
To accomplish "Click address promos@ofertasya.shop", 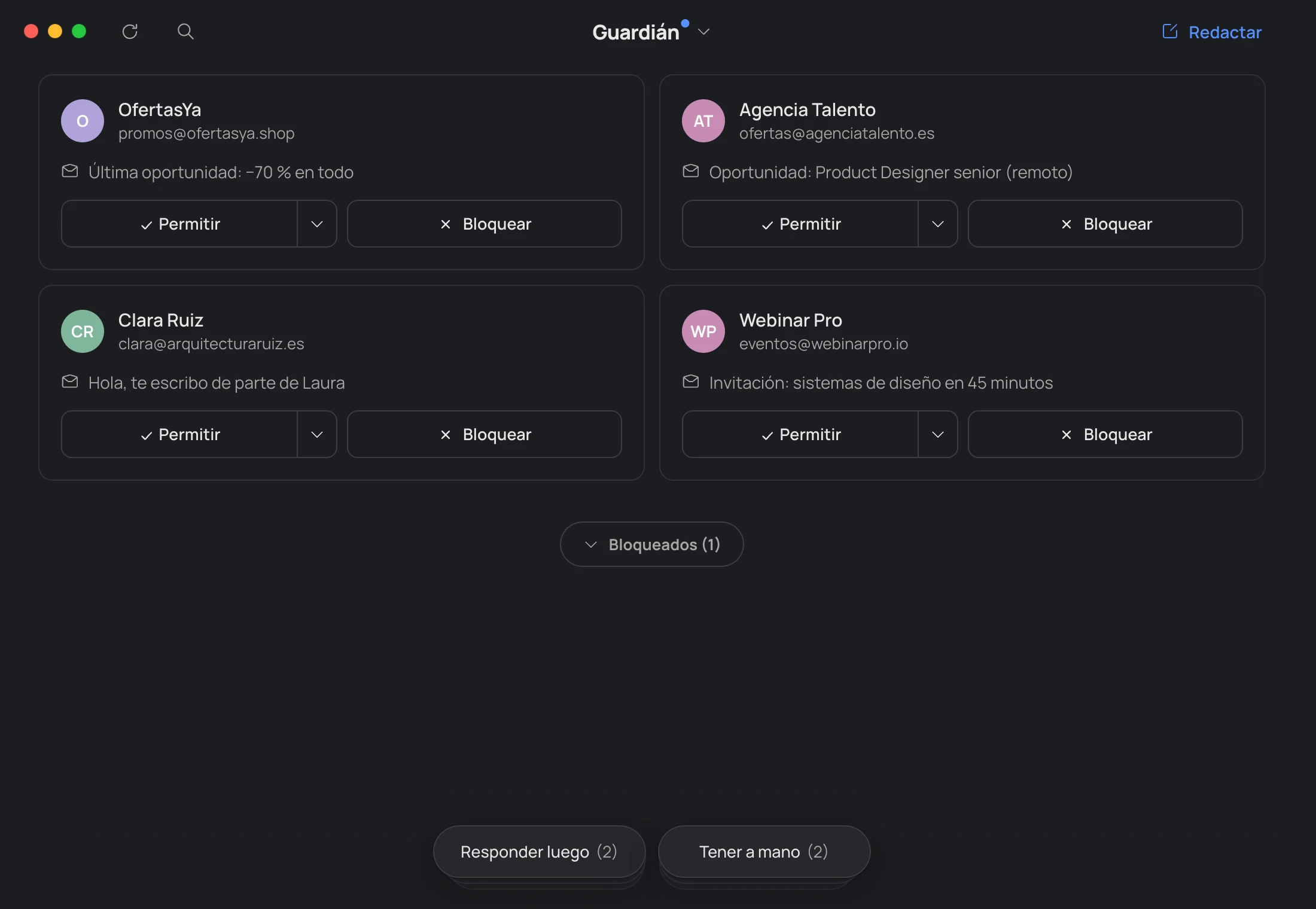I will pos(206,133).
